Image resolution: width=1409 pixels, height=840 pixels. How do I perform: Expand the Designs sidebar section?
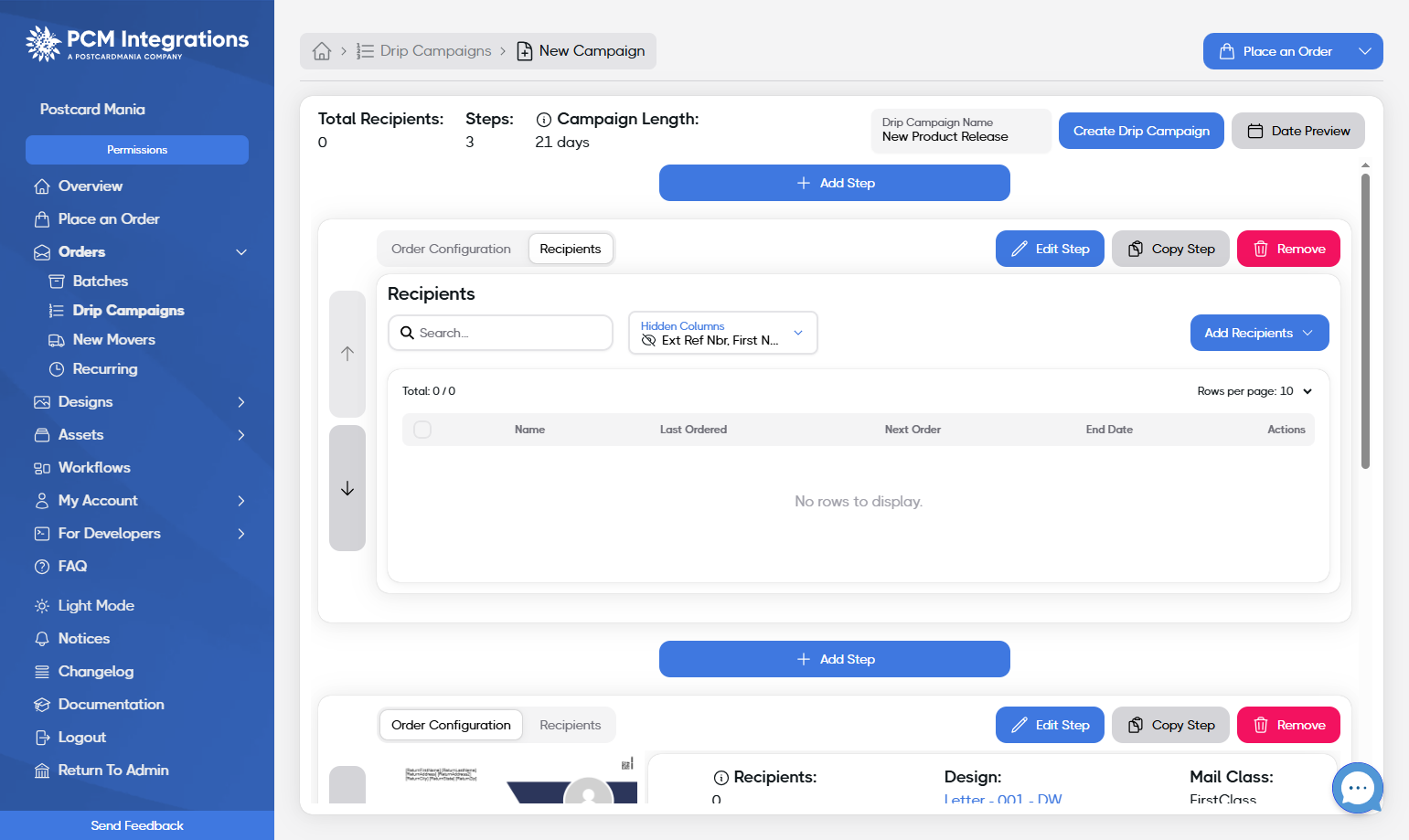point(241,402)
